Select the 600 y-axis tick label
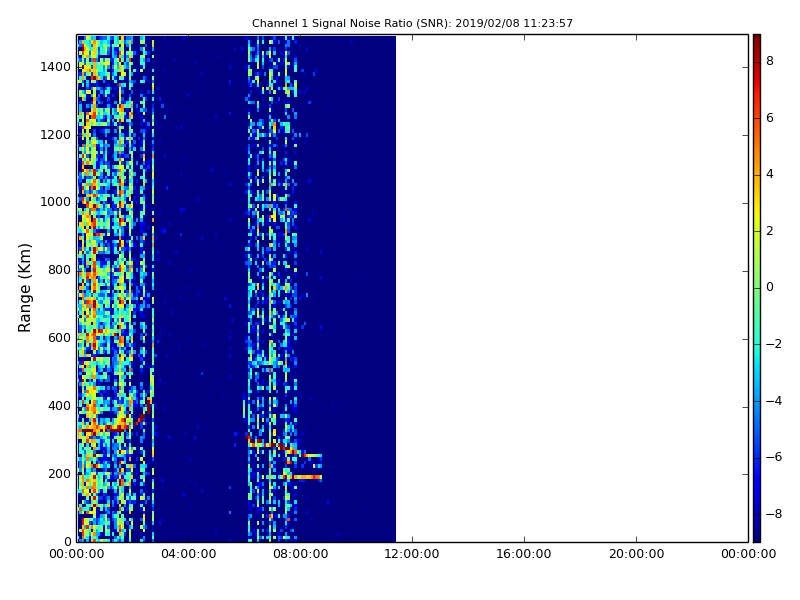This screenshot has height=600, width=800. pos(59,338)
